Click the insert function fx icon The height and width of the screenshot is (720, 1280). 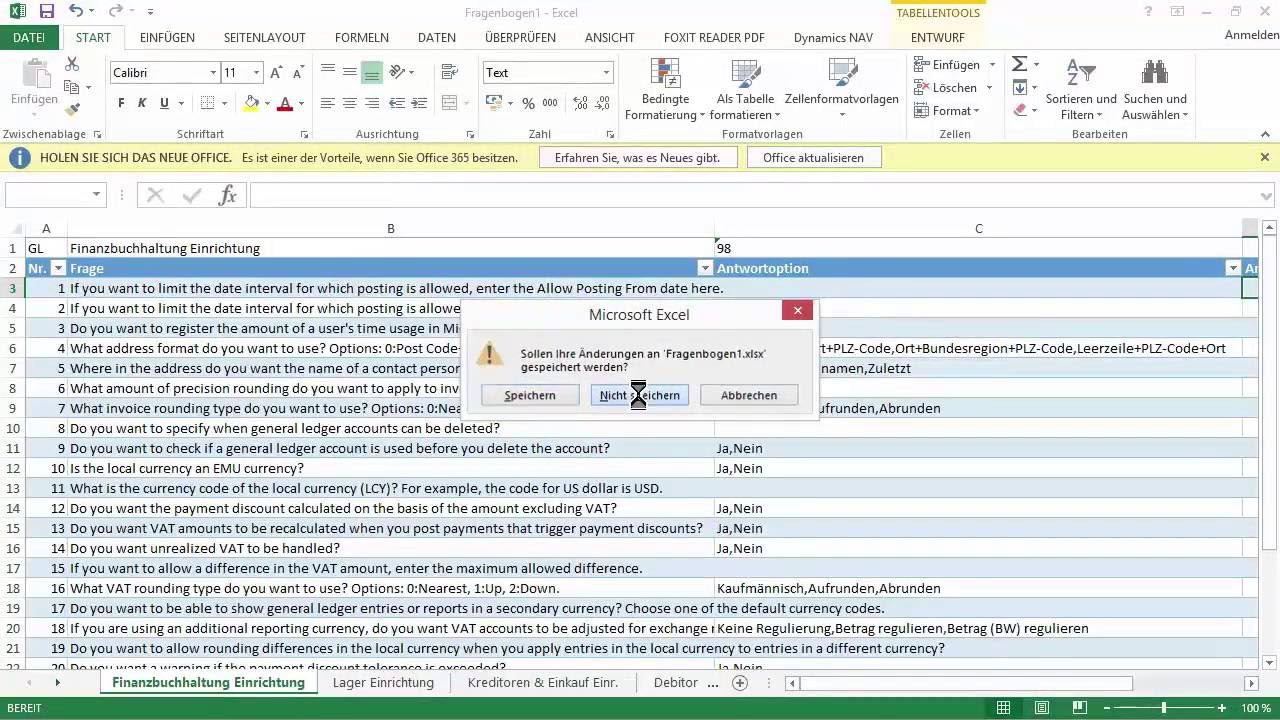[x=228, y=195]
